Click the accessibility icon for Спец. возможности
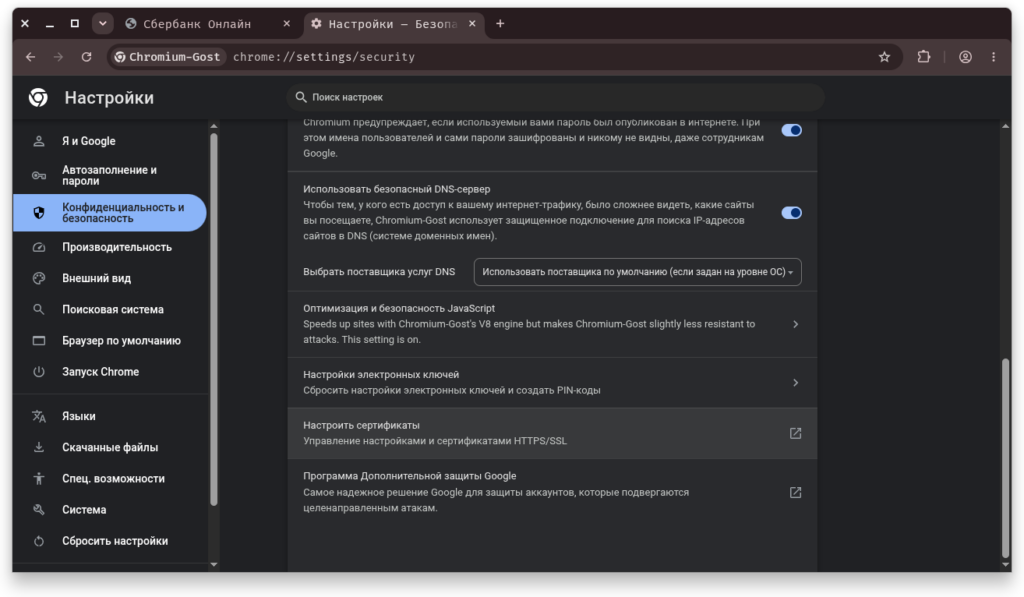1024x597 pixels. tap(39, 479)
